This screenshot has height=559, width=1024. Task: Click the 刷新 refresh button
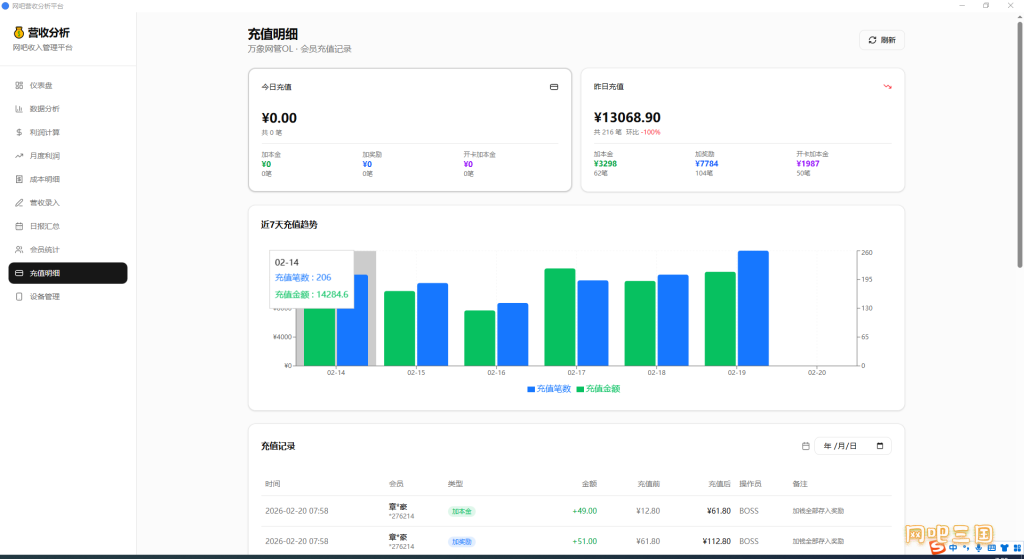click(882, 40)
